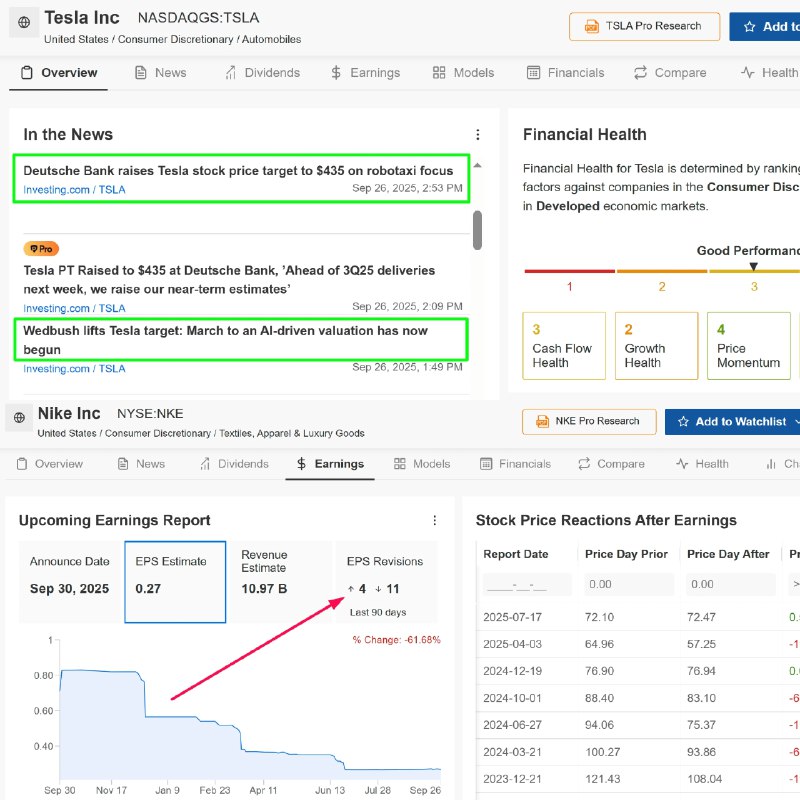Go to Nike Compare tab
800x800 pixels.
click(x=611, y=464)
